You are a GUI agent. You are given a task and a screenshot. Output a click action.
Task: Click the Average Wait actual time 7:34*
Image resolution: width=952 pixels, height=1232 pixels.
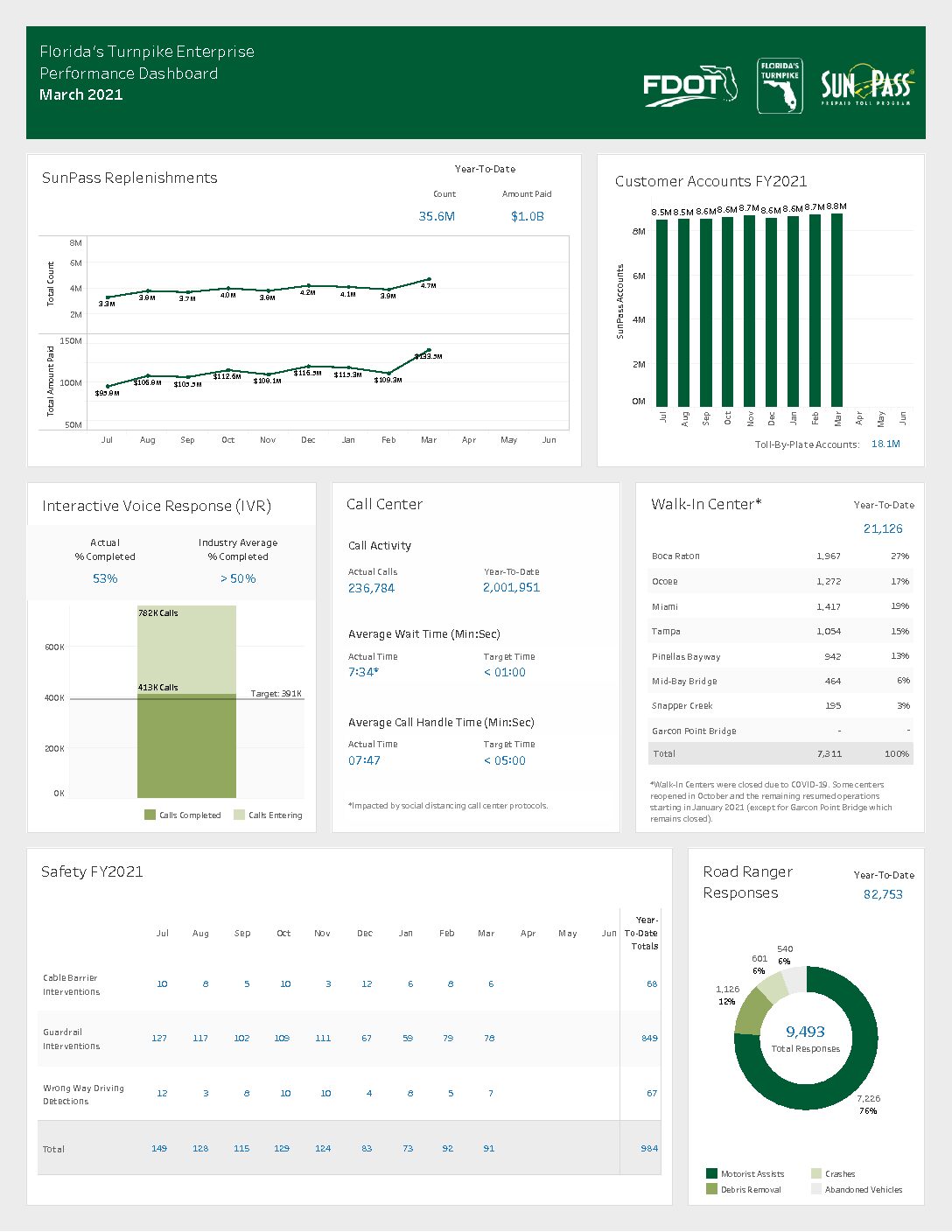(x=363, y=672)
